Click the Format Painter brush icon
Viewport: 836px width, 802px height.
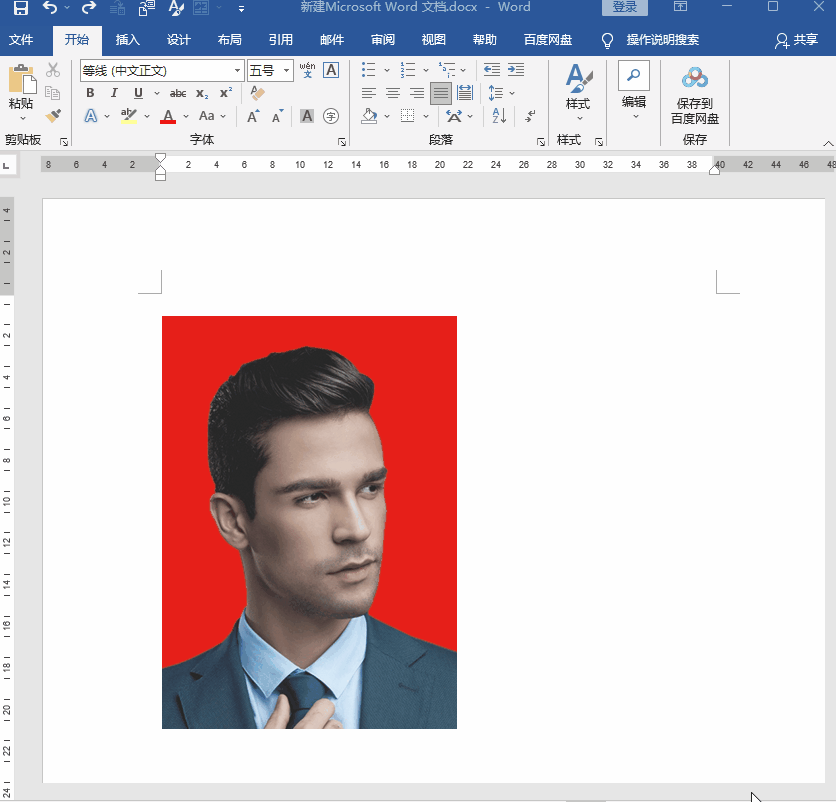tap(54, 116)
